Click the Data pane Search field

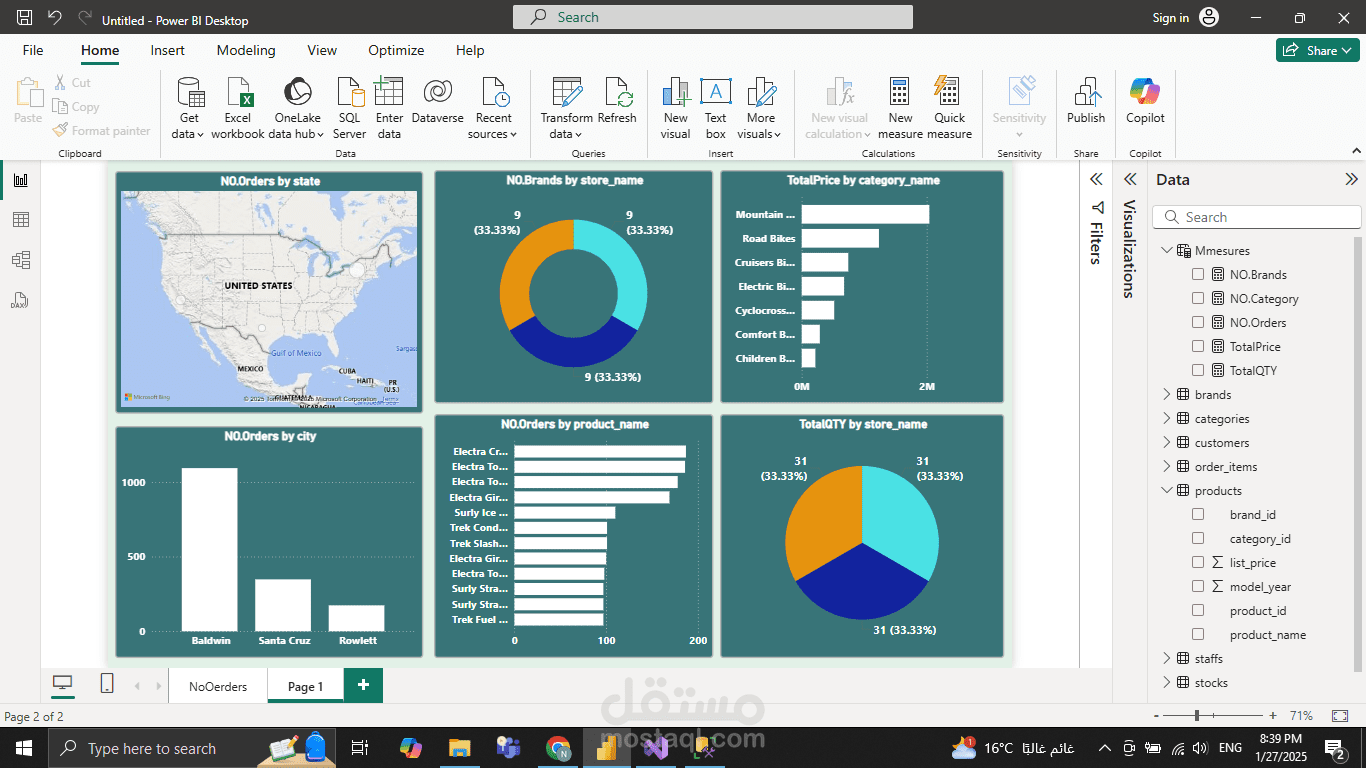[1257, 217]
